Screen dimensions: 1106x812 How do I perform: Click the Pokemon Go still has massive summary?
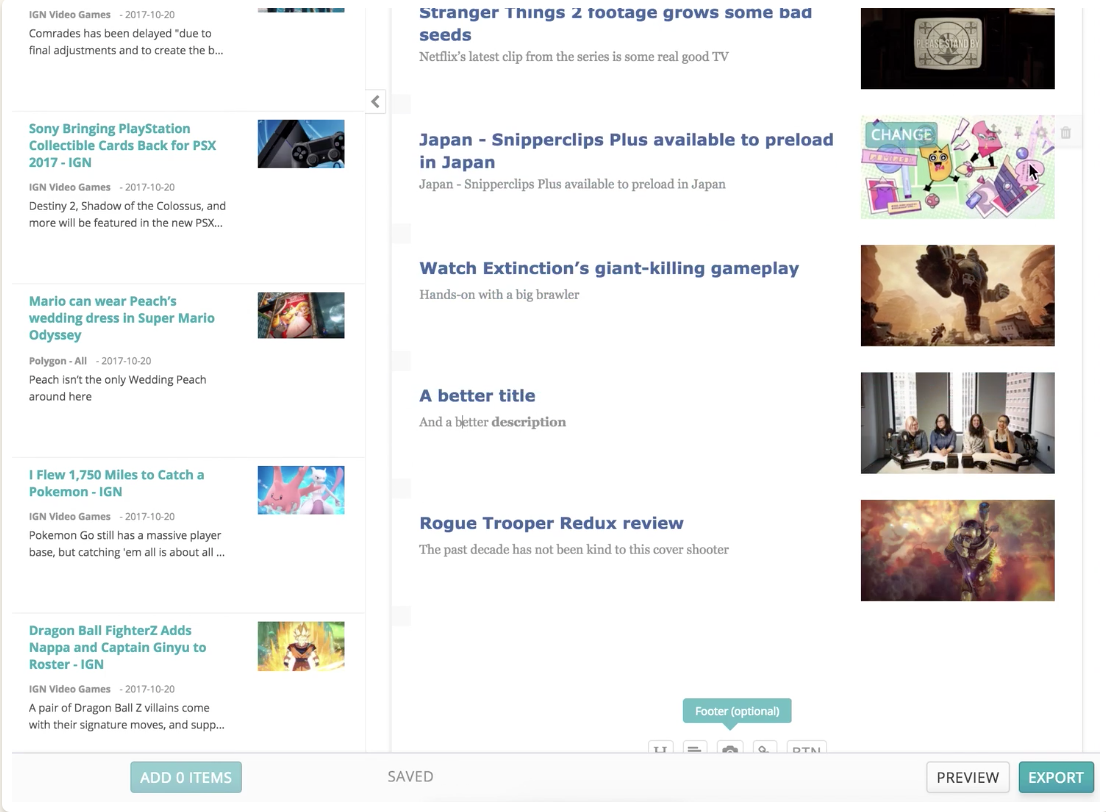(127, 544)
